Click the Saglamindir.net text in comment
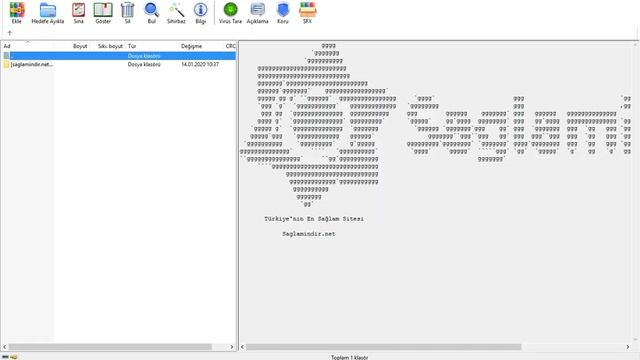Screen dimensions: 640x360 coord(309,234)
